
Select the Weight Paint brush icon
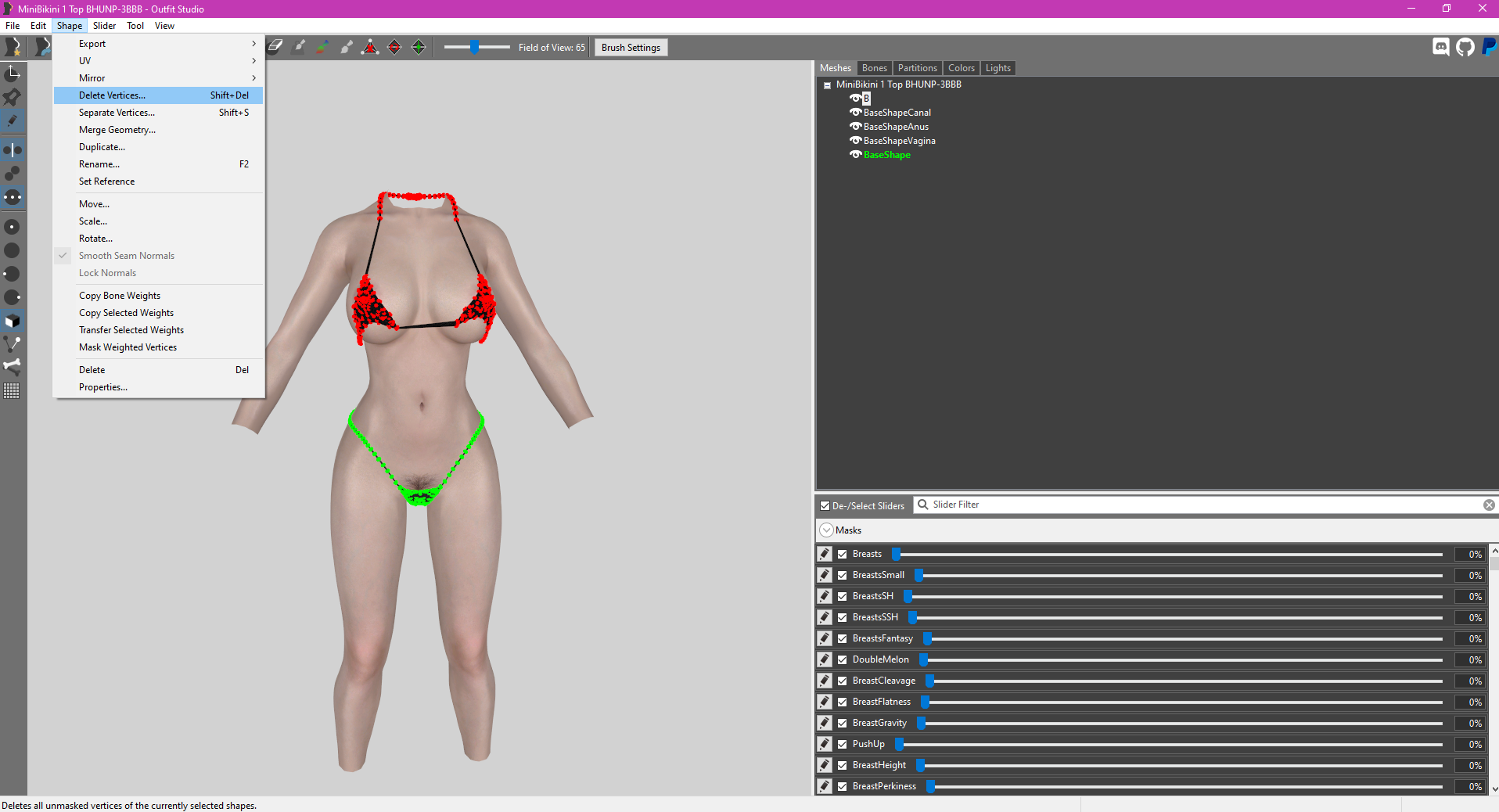tap(299, 47)
